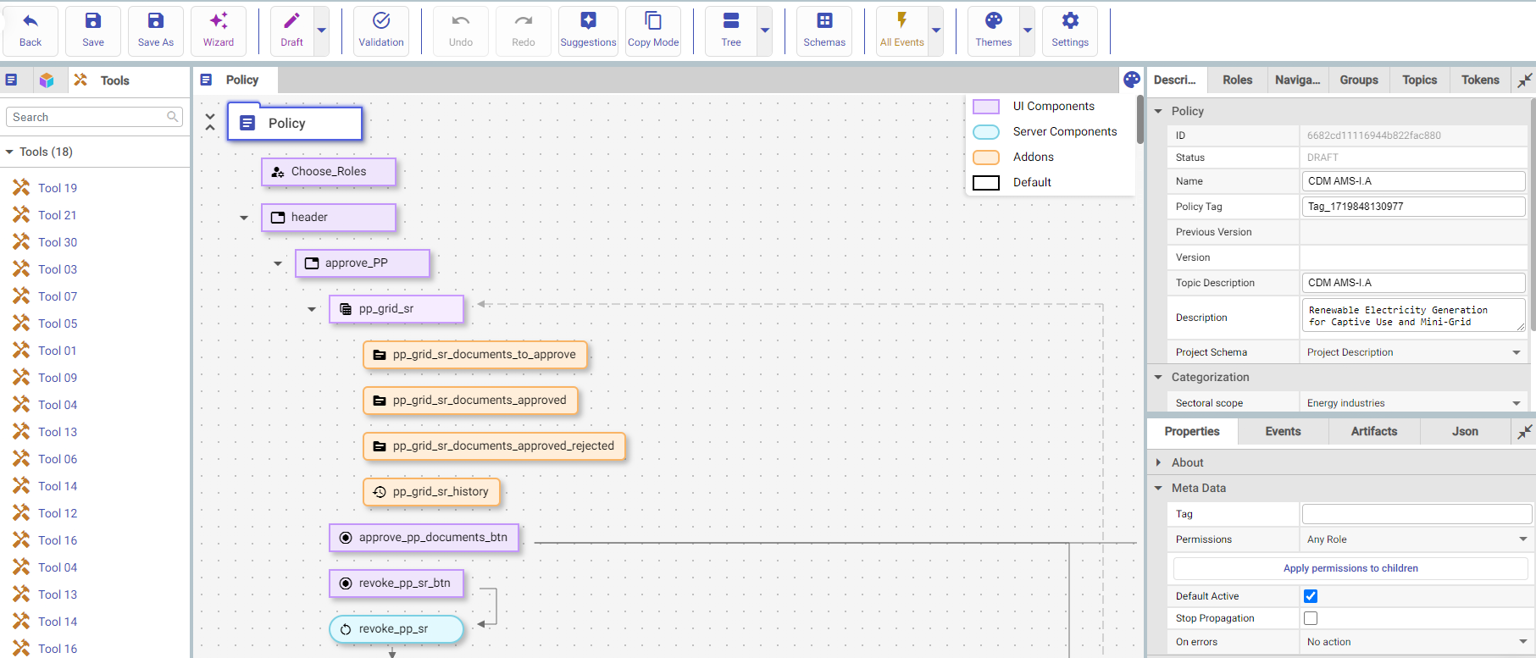This screenshot has height=658, width=1536.
Task: Click the Tools search field
Action: point(86,117)
